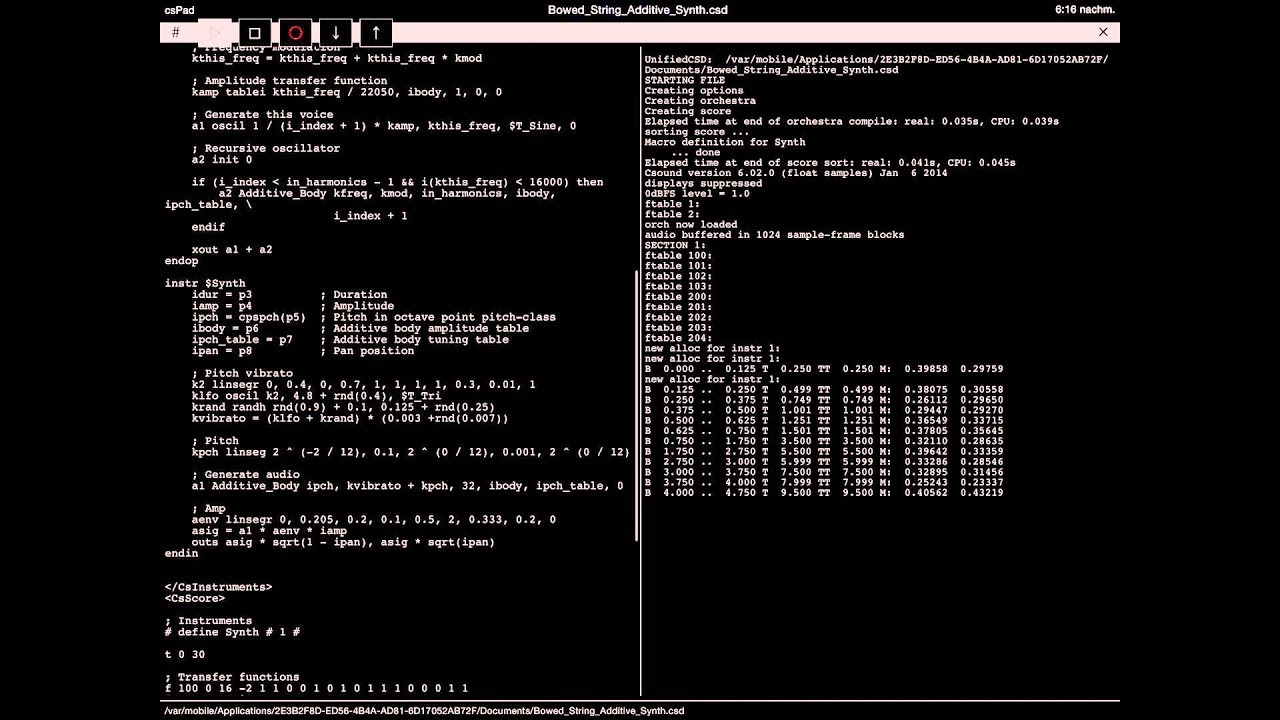Viewport: 1280px width, 720px height.
Task: Click the '# define Synth # 1 #' line
Action: pyautogui.click(x=232, y=632)
